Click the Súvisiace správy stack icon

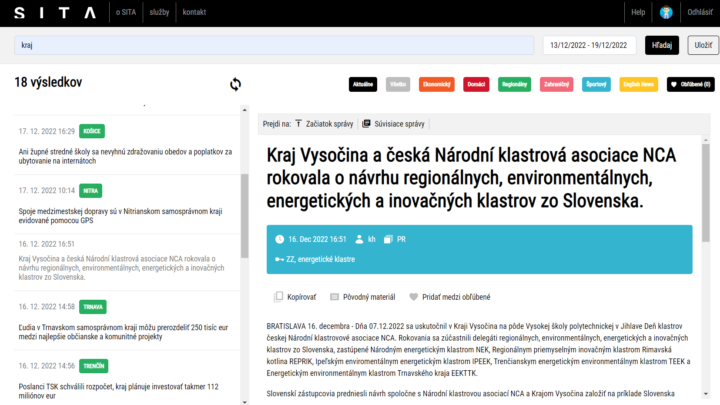(366, 124)
